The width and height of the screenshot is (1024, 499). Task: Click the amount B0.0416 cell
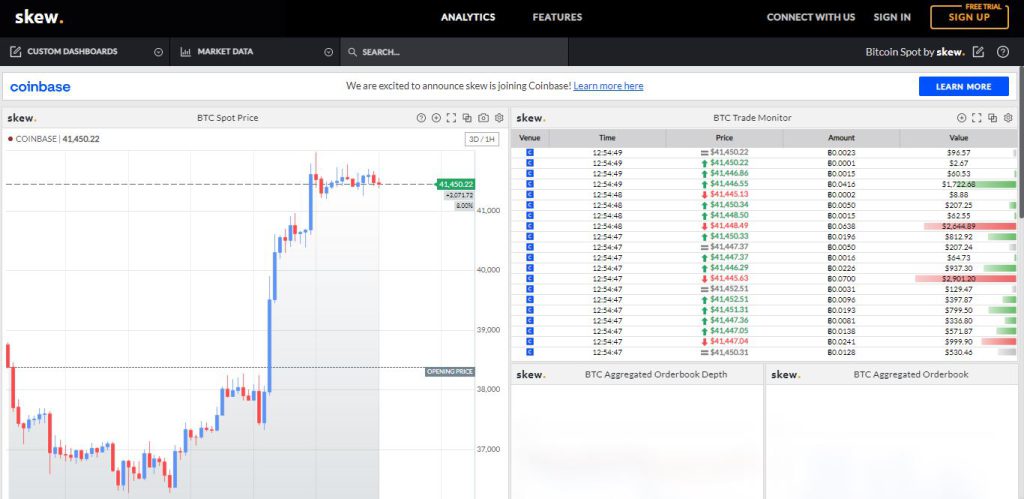tap(841, 184)
